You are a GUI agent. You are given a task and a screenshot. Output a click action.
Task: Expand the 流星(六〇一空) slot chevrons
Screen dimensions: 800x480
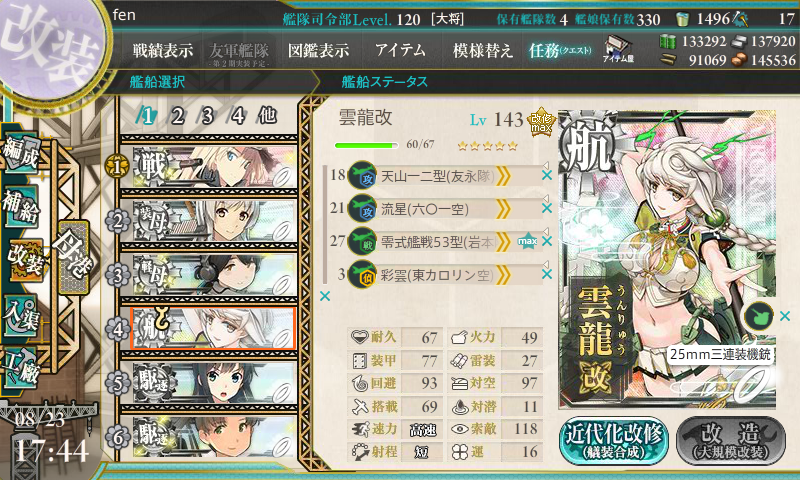click(x=503, y=208)
